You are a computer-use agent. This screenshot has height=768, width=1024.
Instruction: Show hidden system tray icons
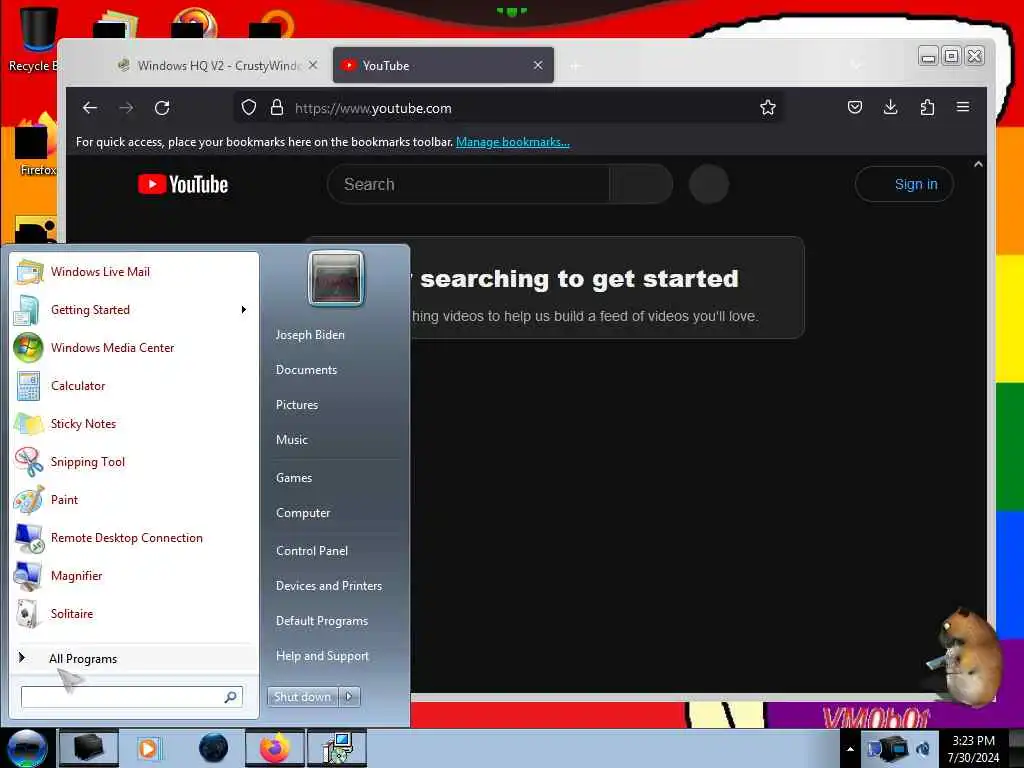[x=850, y=749]
